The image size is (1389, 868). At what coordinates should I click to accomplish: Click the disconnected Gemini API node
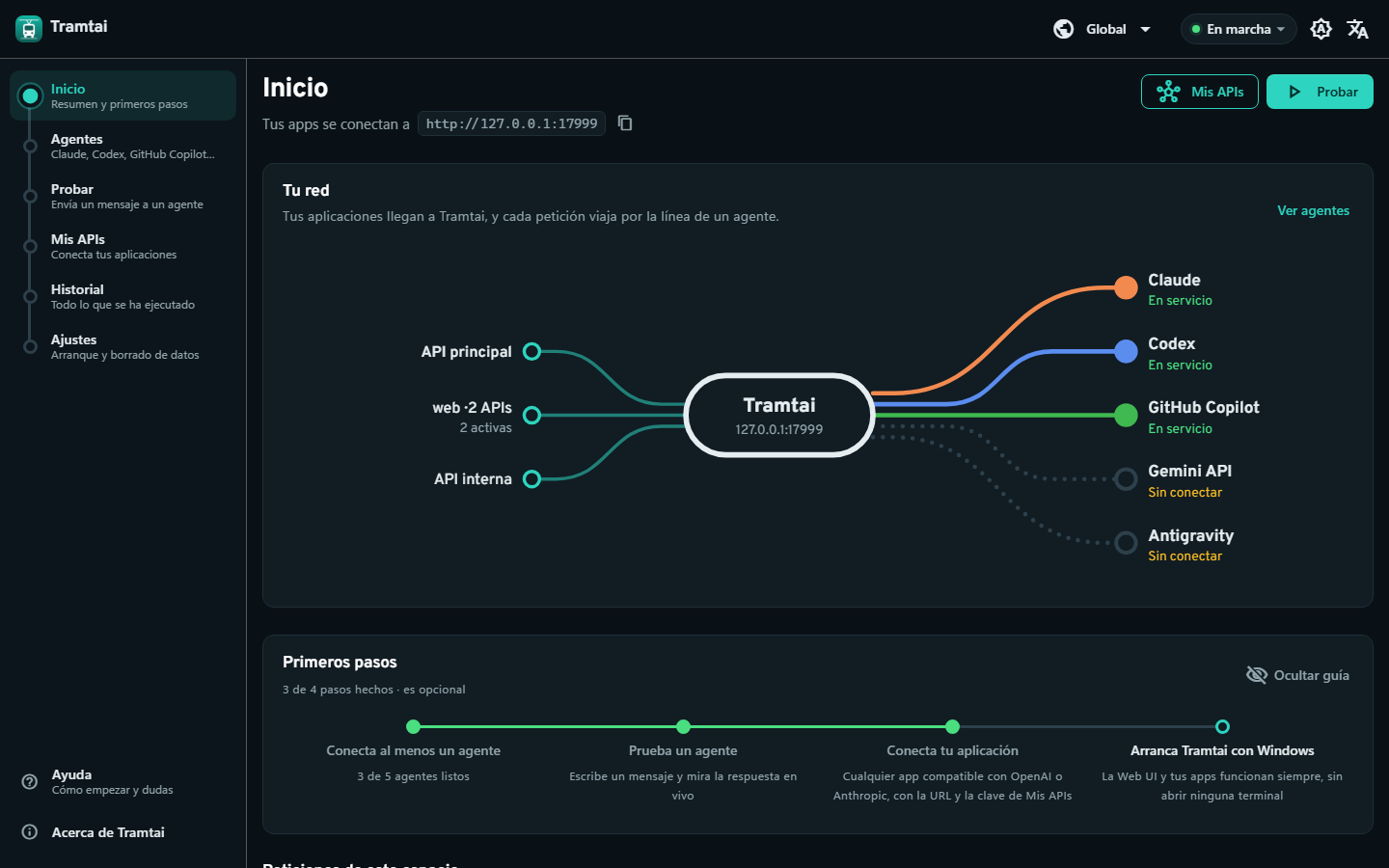pyautogui.click(x=1126, y=478)
